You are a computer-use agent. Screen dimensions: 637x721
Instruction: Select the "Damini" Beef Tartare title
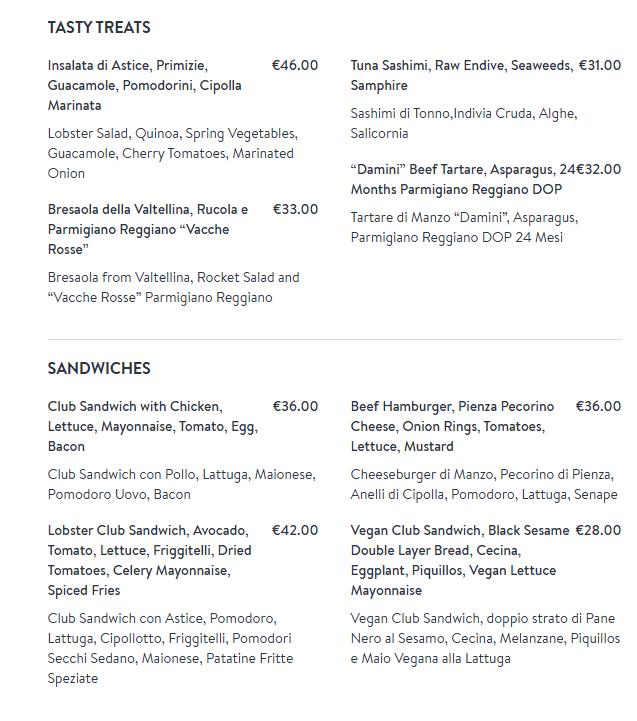tap(456, 180)
